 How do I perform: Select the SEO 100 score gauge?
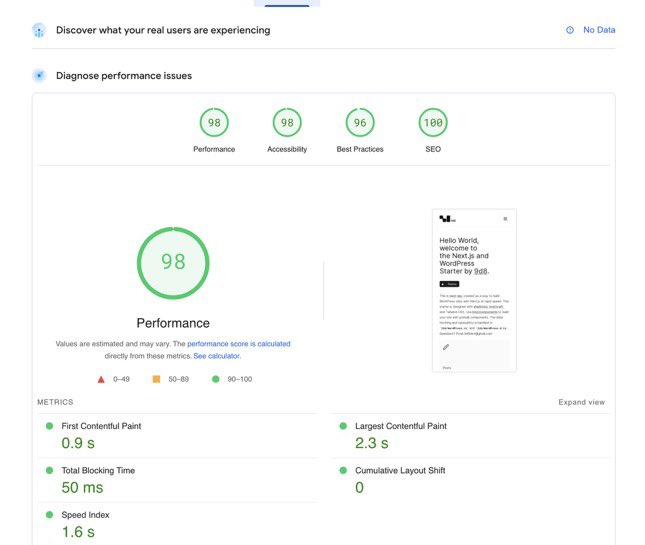click(433, 123)
